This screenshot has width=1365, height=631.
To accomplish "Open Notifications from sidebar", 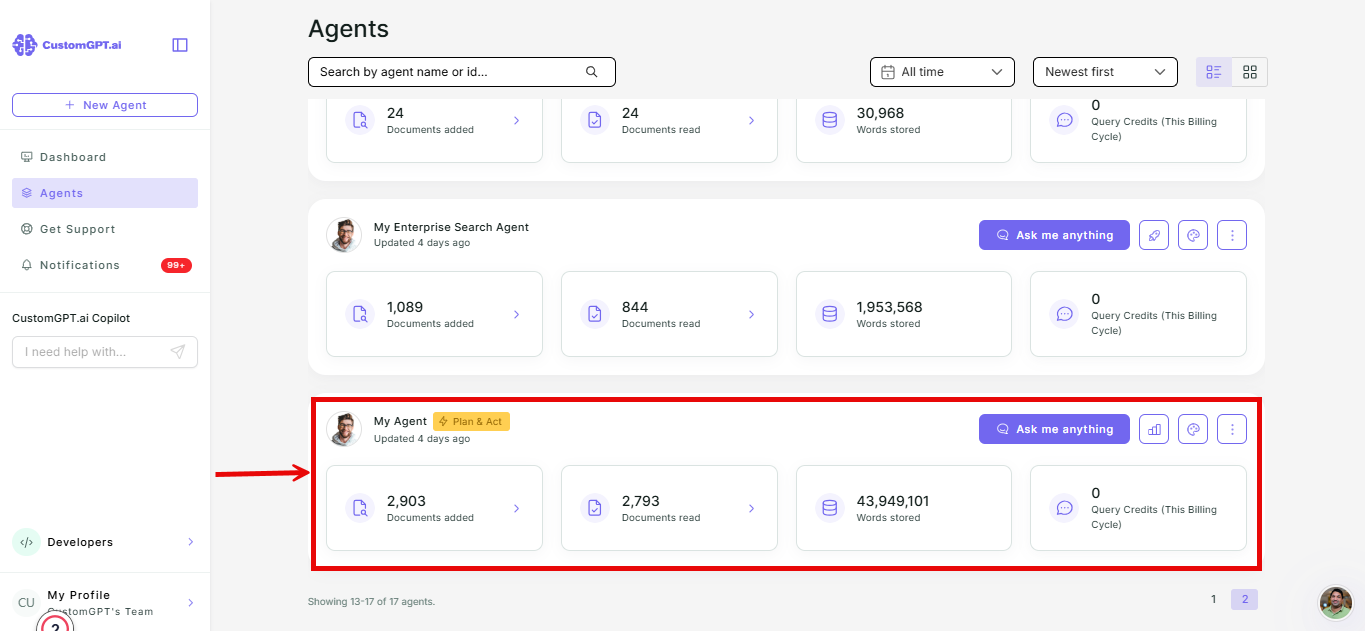I will click(x=105, y=265).
